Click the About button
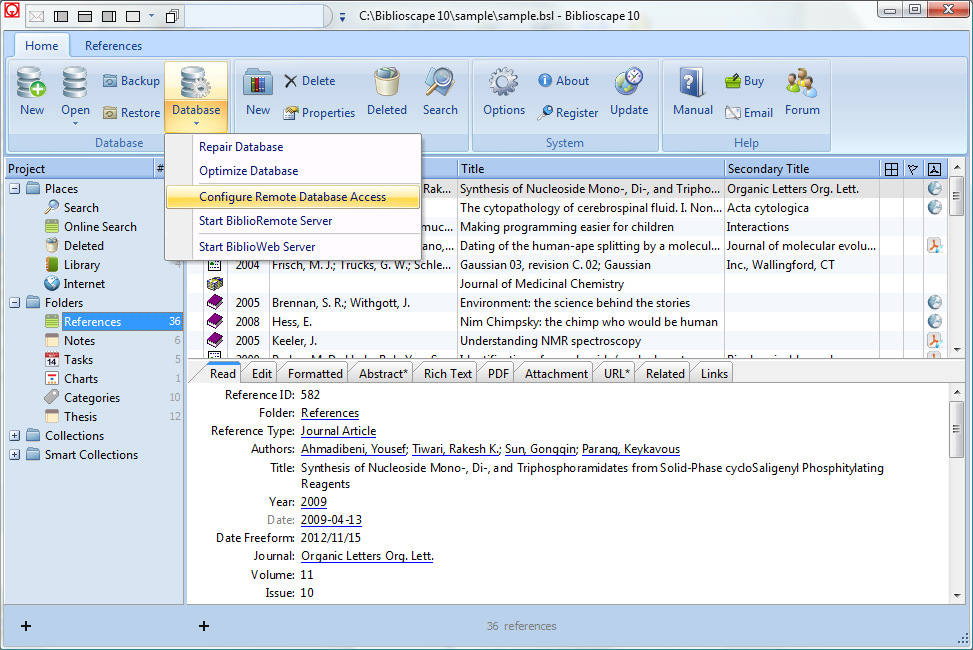The image size is (973, 650). coord(563,81)
